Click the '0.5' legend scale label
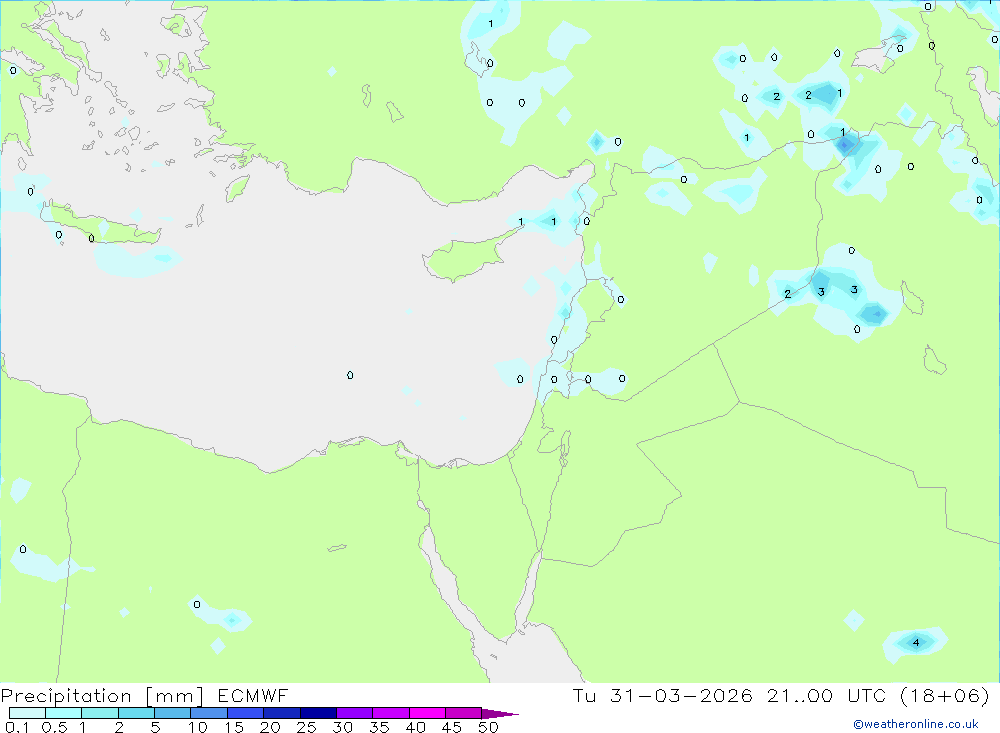Image resolution: width=1000 pixels, height=733 pixels. (x=54, y=727)
